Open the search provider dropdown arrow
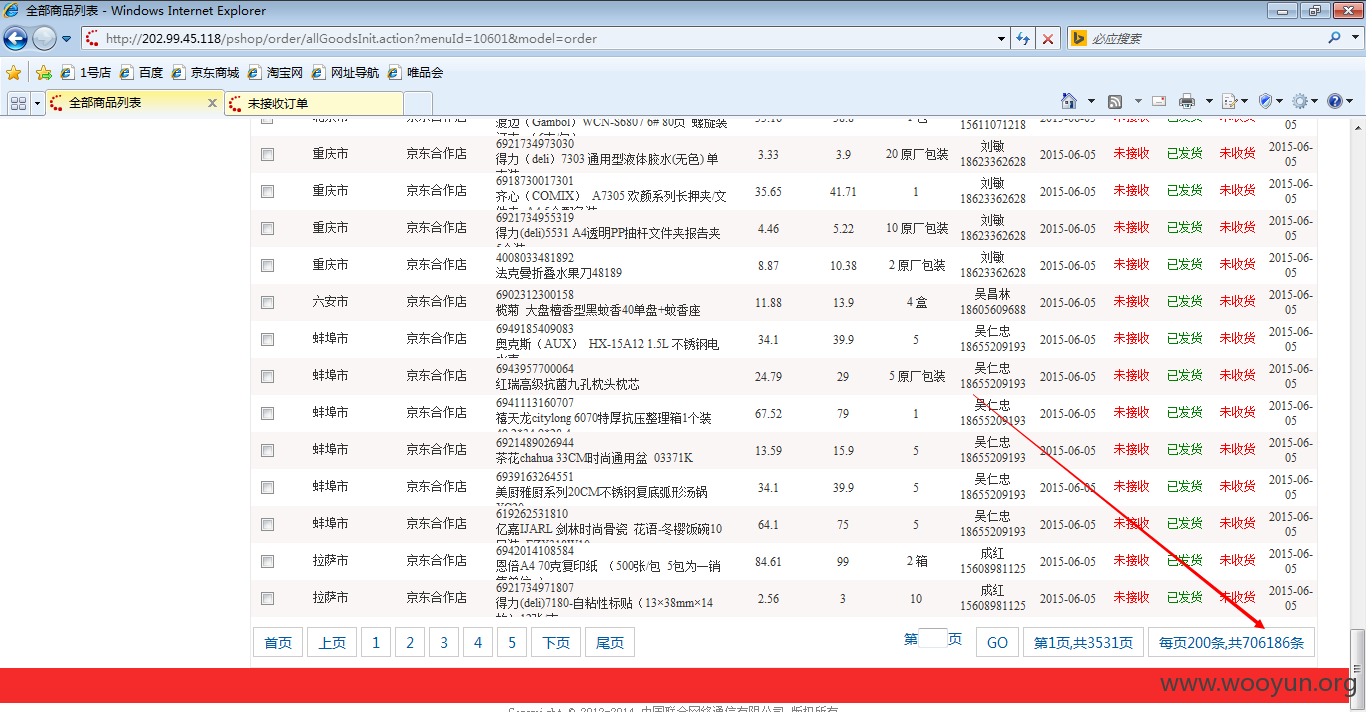The height and width of the screenshot is (712, 1366). (x=1354, y=38)
